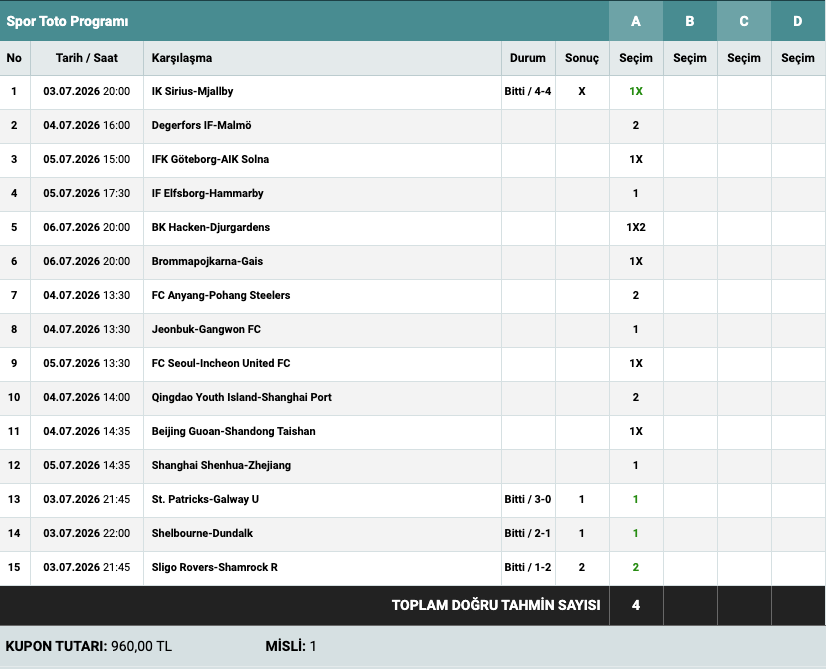Click the 2 pick for Qingdao-Shanghai Port
The width and height of the screenshot is (828, 669).
636,397
